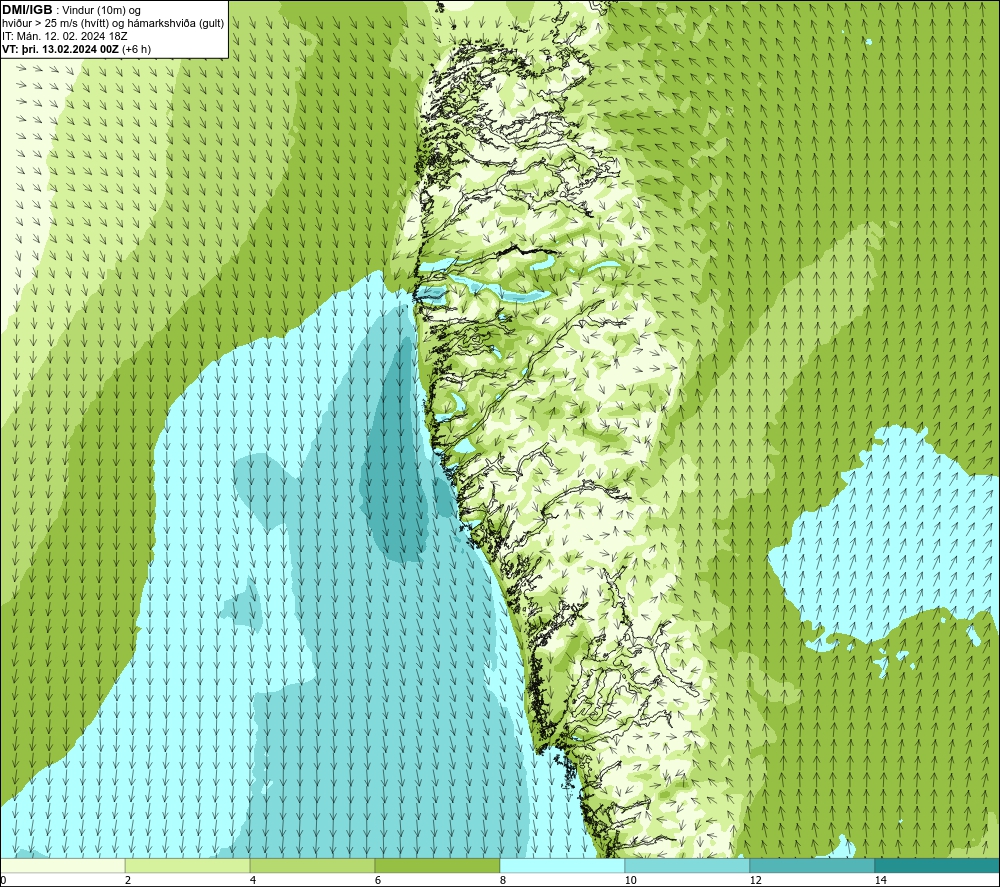Click the '8' legend scale label

503,881
